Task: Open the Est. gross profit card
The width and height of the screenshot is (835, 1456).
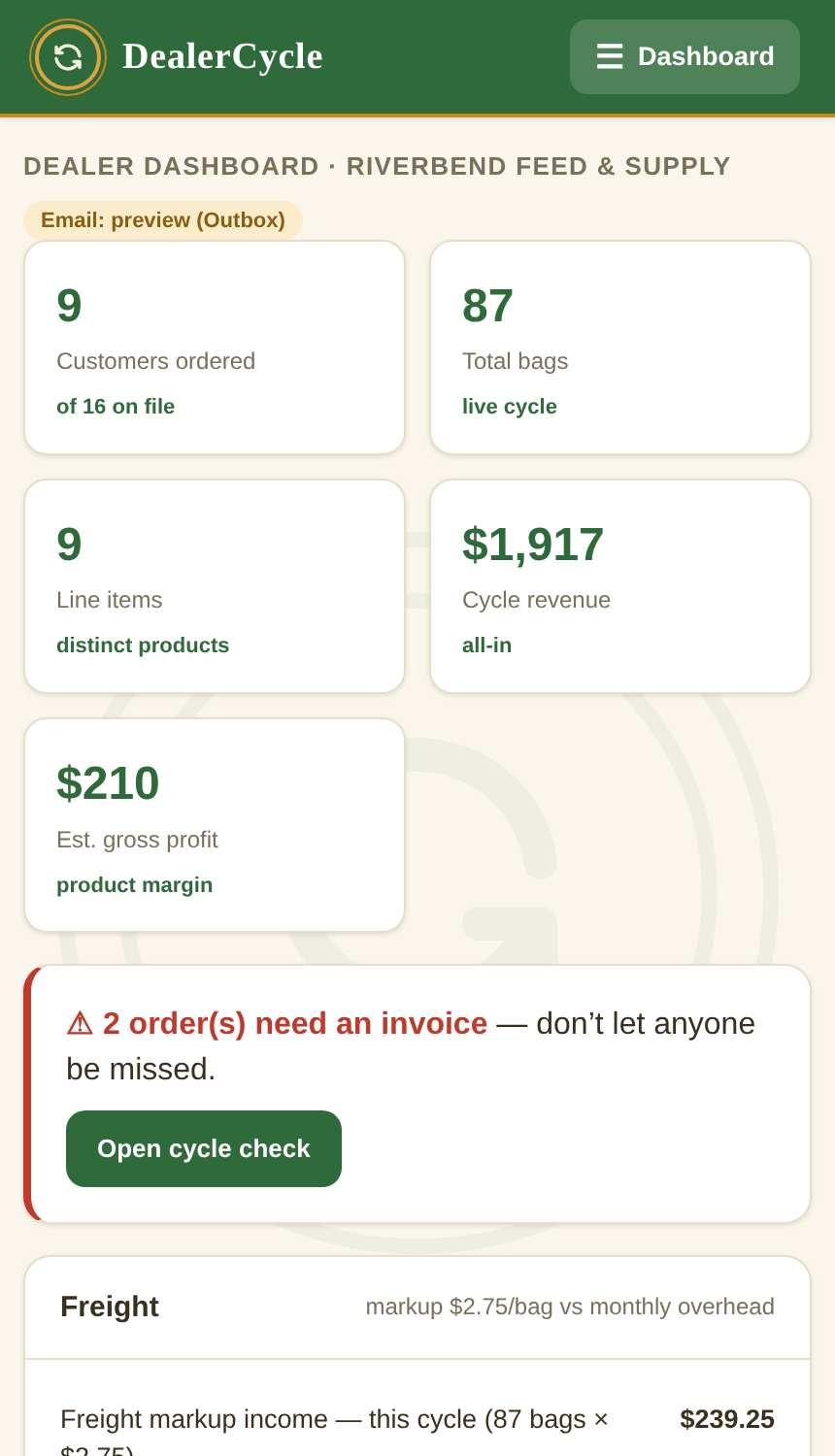Action: coord(215,825)
